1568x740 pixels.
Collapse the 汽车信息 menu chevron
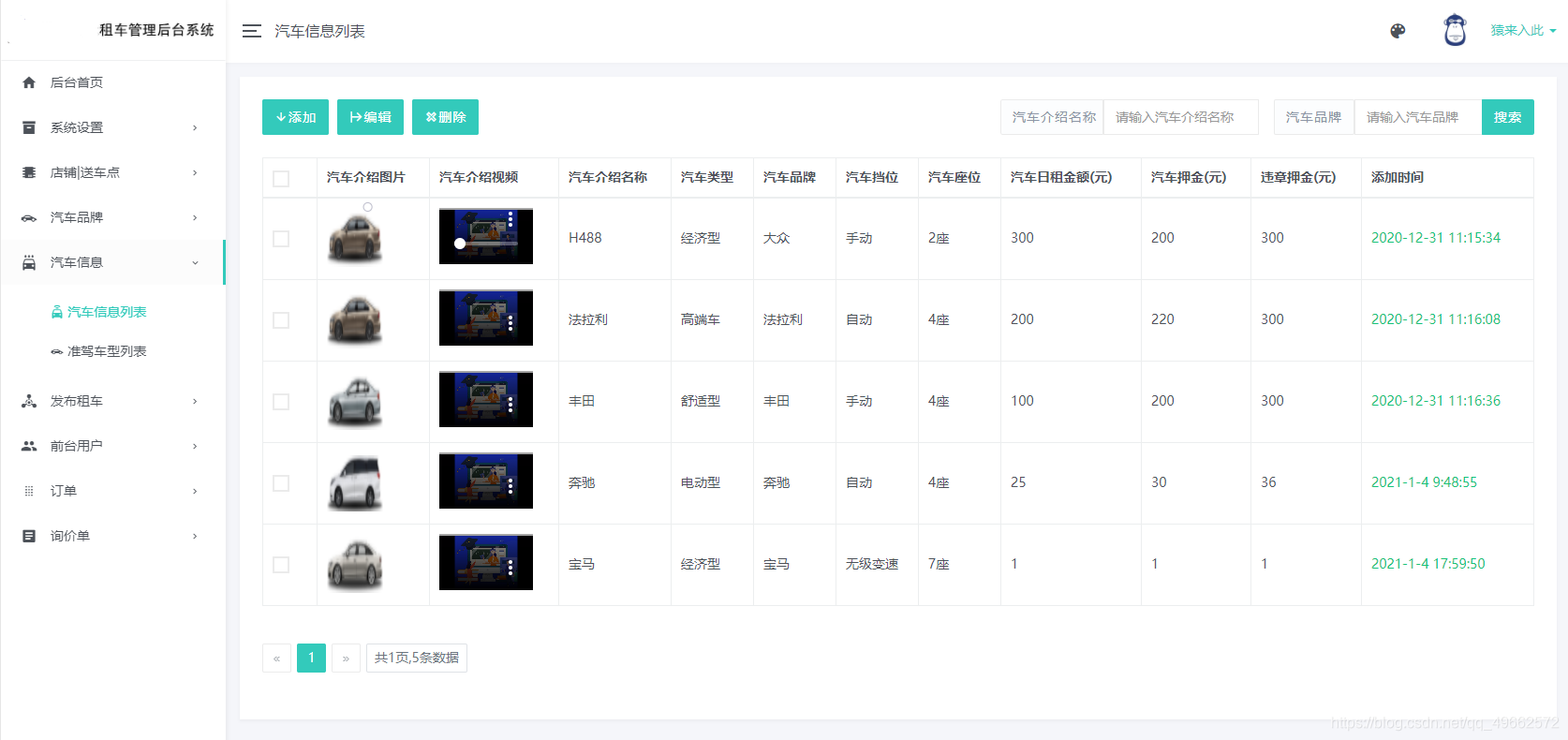(195, 262)
